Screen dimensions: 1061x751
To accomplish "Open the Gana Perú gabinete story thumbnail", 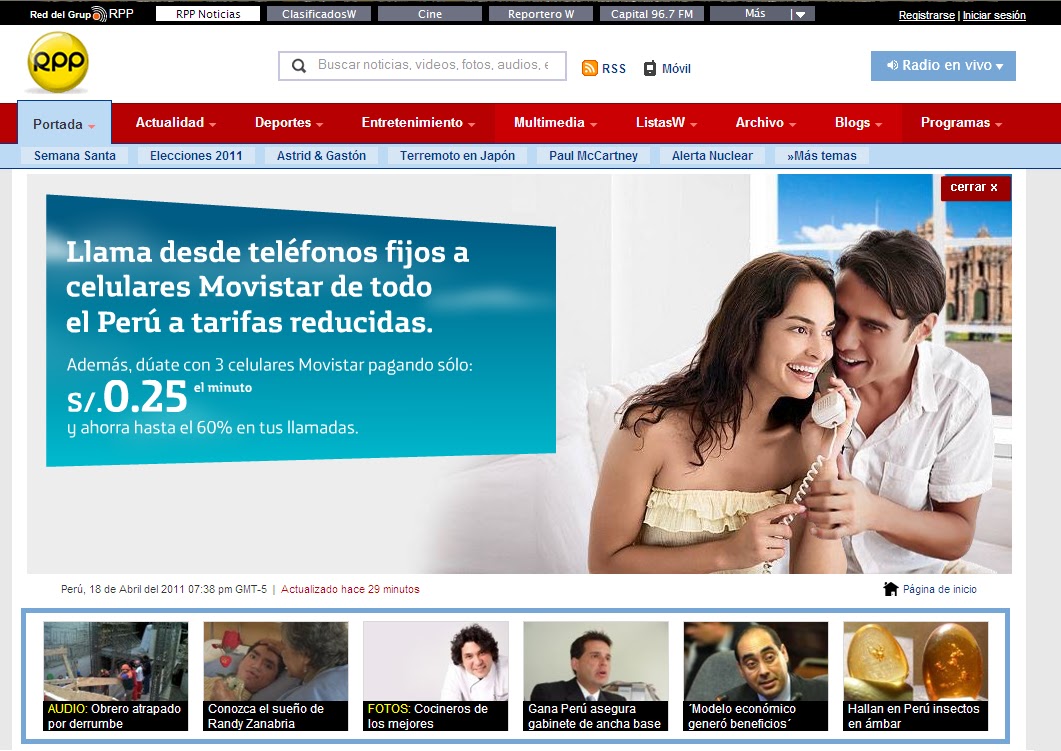I will tap(595, 661).
